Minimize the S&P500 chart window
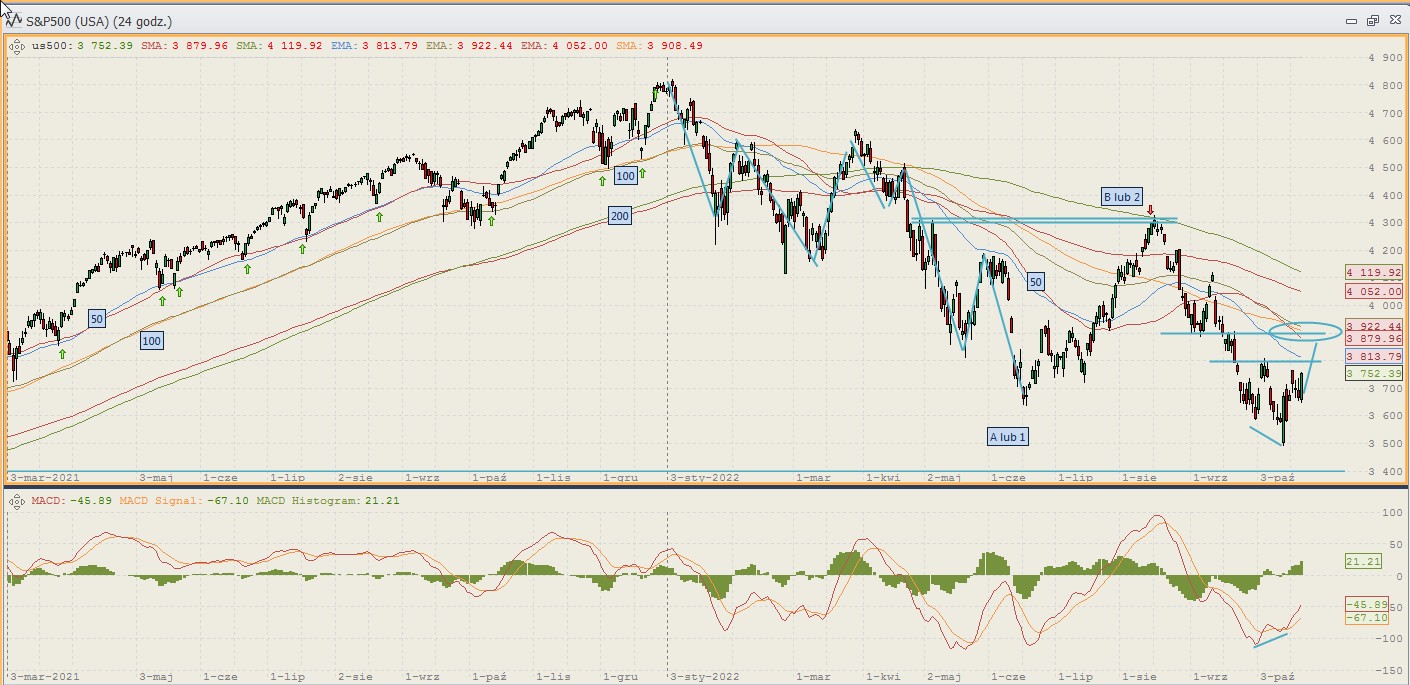This screenshot has height=685, width=1410. (x=1351, y=20)
